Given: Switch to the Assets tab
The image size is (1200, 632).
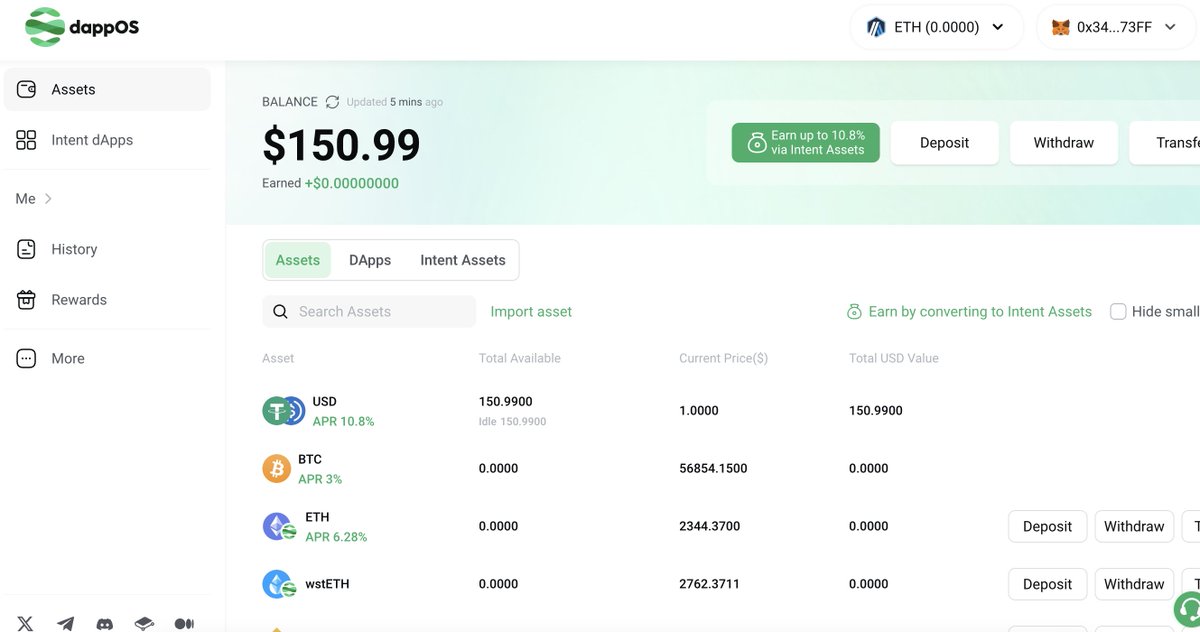Looking at the screenshot, I should [x=297, y=260].
